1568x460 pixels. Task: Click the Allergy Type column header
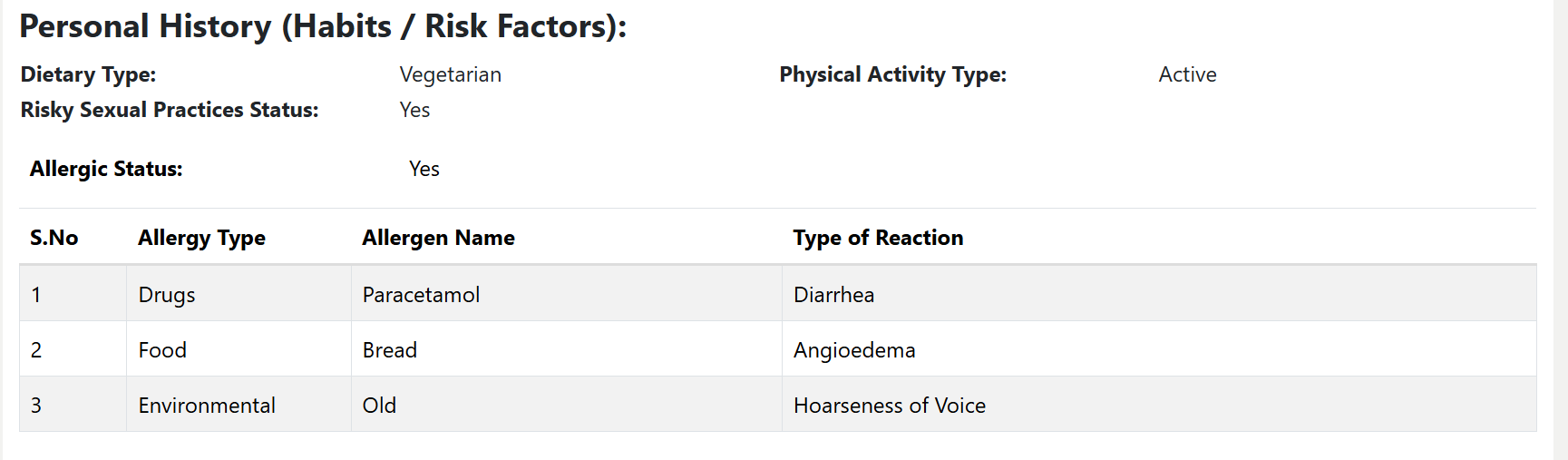[x=201, y=238]
